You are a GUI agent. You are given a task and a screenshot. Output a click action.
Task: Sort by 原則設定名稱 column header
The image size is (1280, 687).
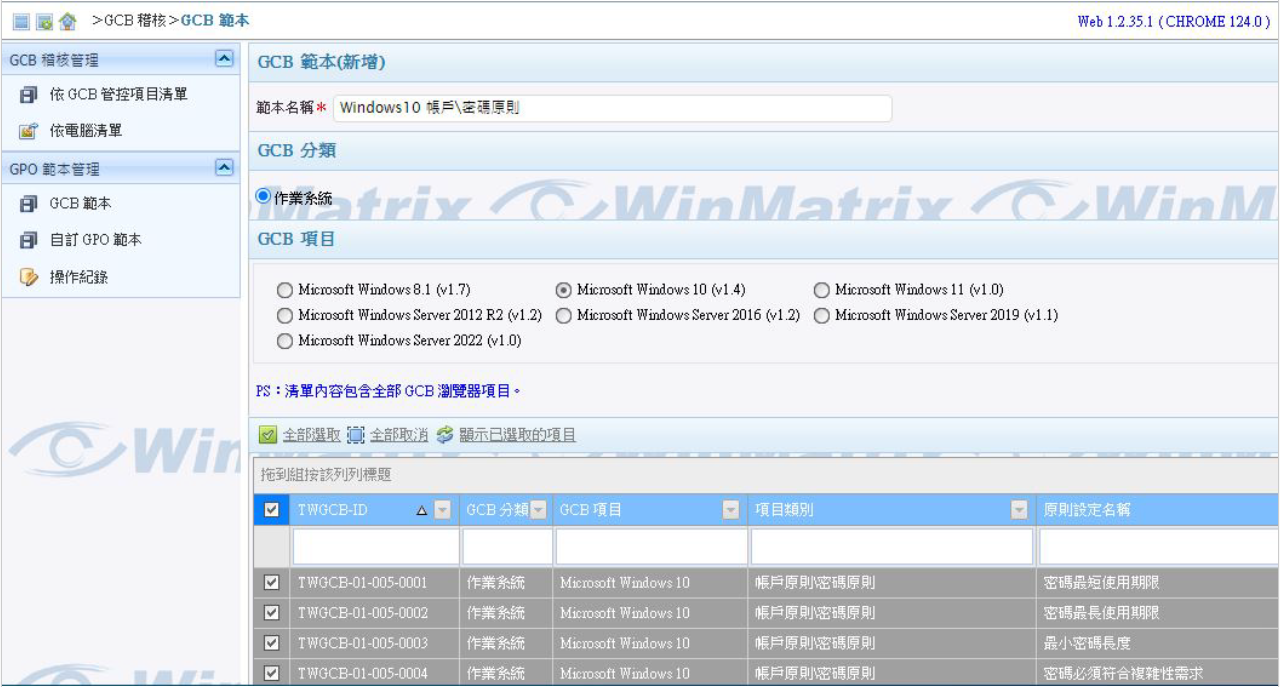[1086, 510]
